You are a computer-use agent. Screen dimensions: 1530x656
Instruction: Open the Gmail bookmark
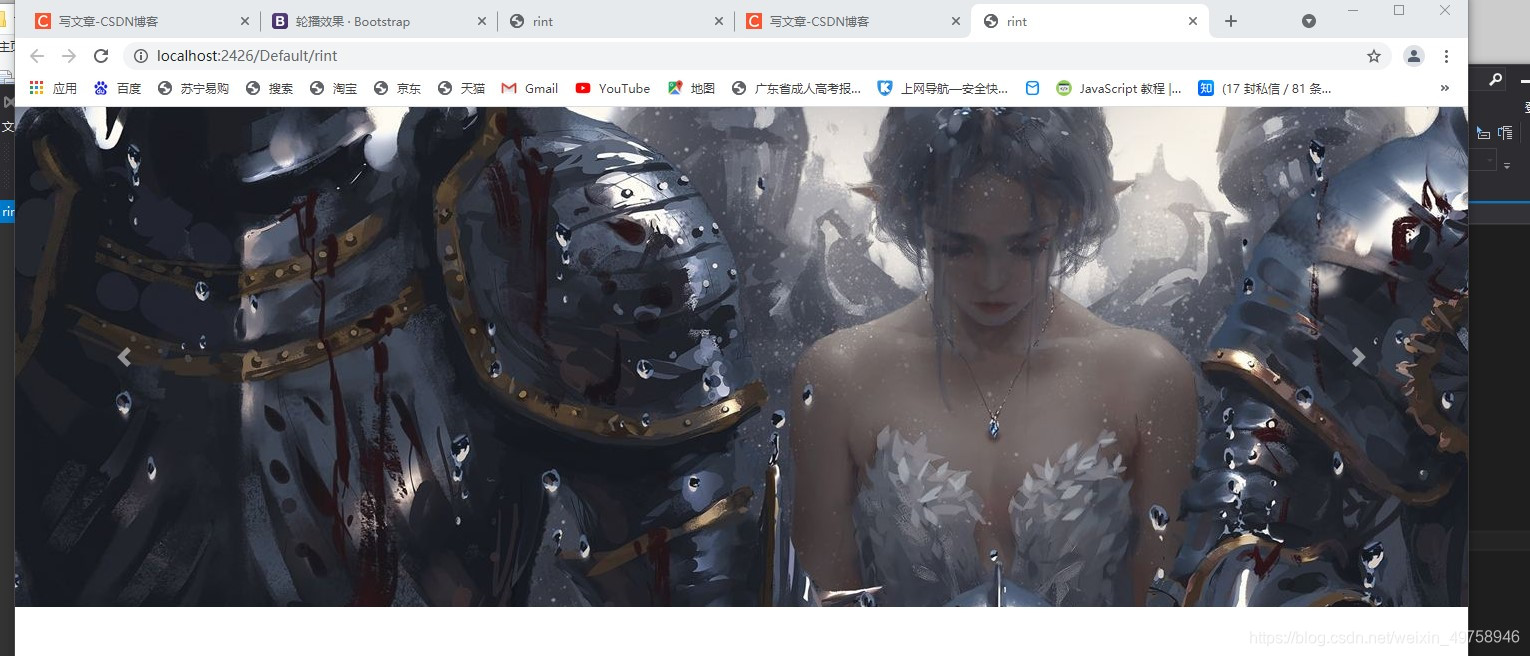point(529,88)
